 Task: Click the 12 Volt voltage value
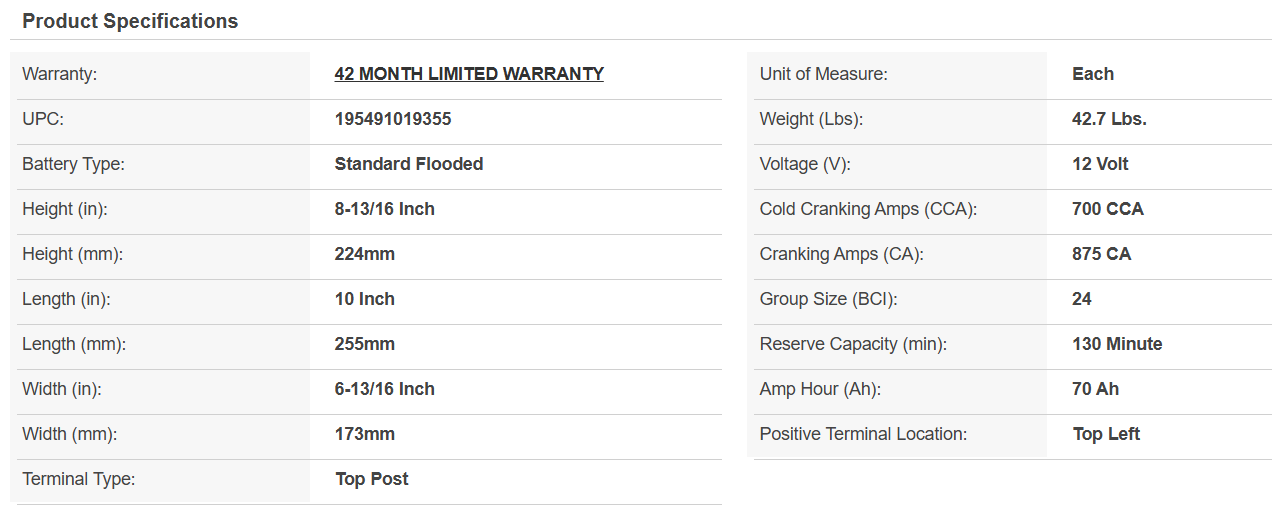click(1100, 164)
